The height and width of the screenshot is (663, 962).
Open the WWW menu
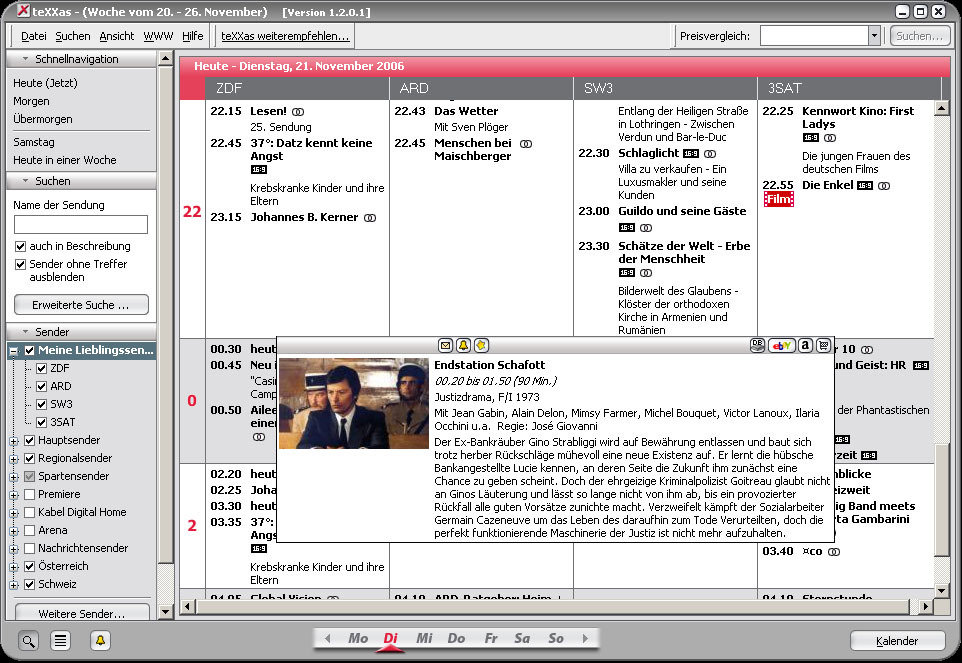[x=158, y=36]
